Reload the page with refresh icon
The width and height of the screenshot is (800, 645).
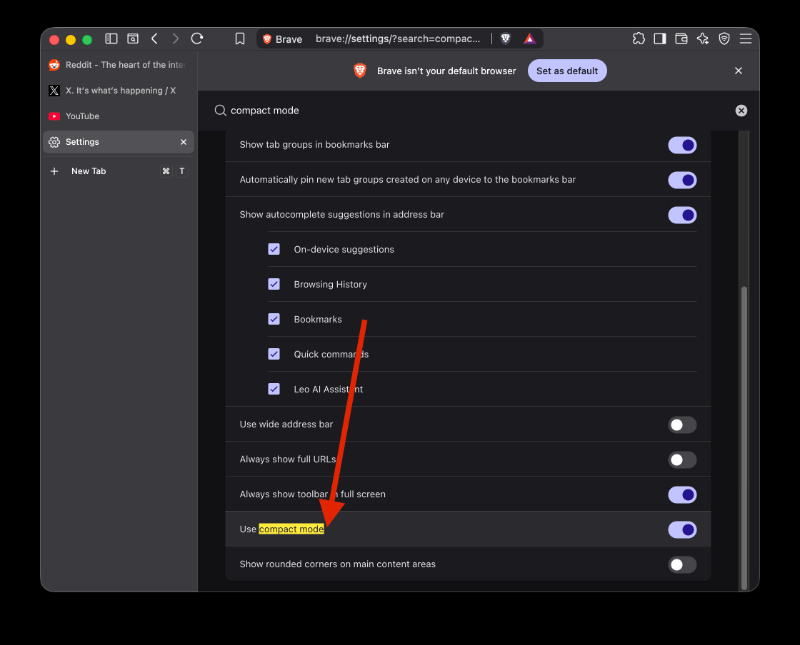[x=197, y=39]
